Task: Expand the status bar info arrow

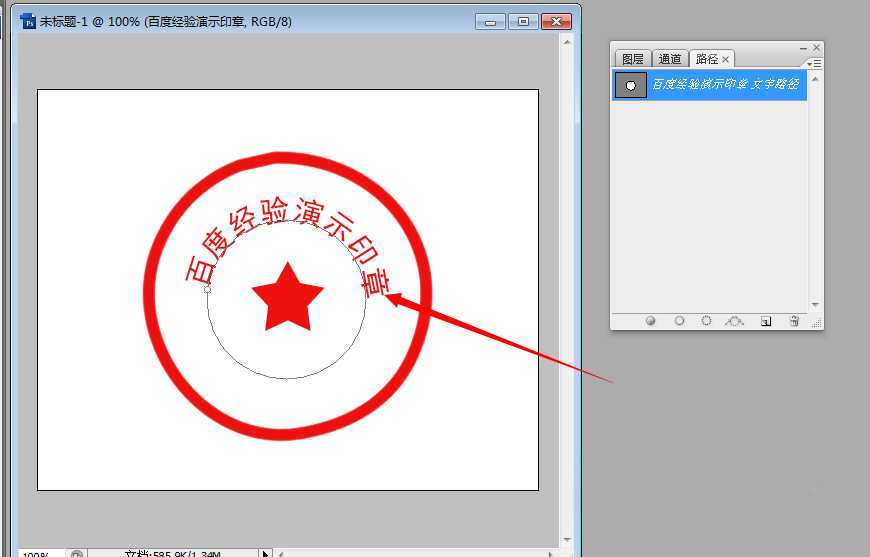Action: click(265, 553)
